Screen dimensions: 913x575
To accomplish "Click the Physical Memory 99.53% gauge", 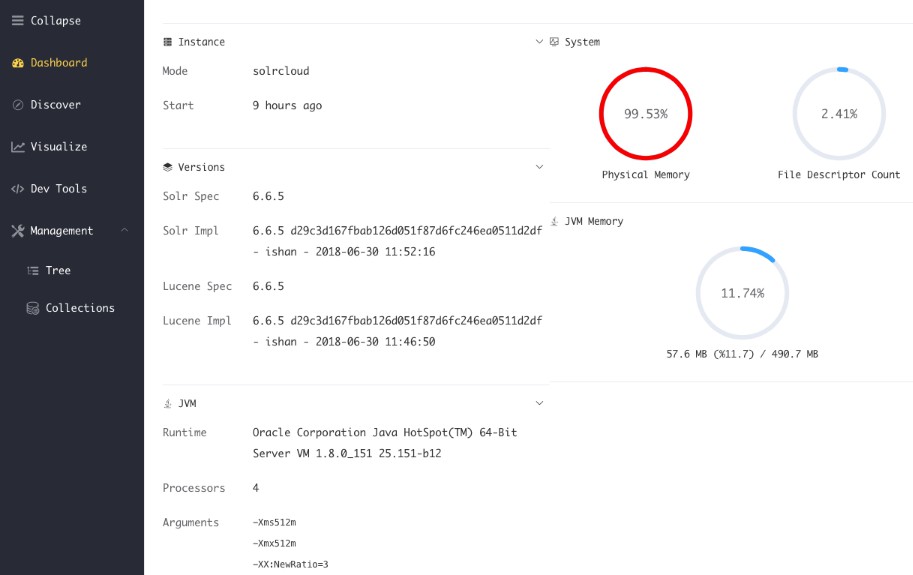I will coord(645,114).
